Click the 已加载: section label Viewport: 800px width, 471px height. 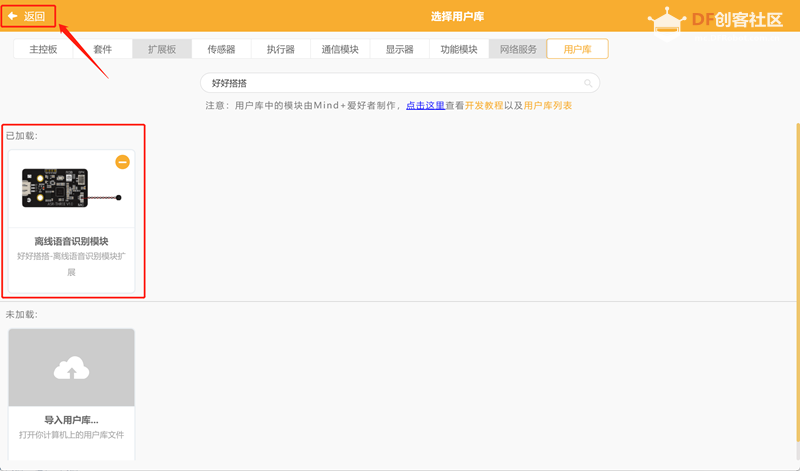click(x=21, y=136)
